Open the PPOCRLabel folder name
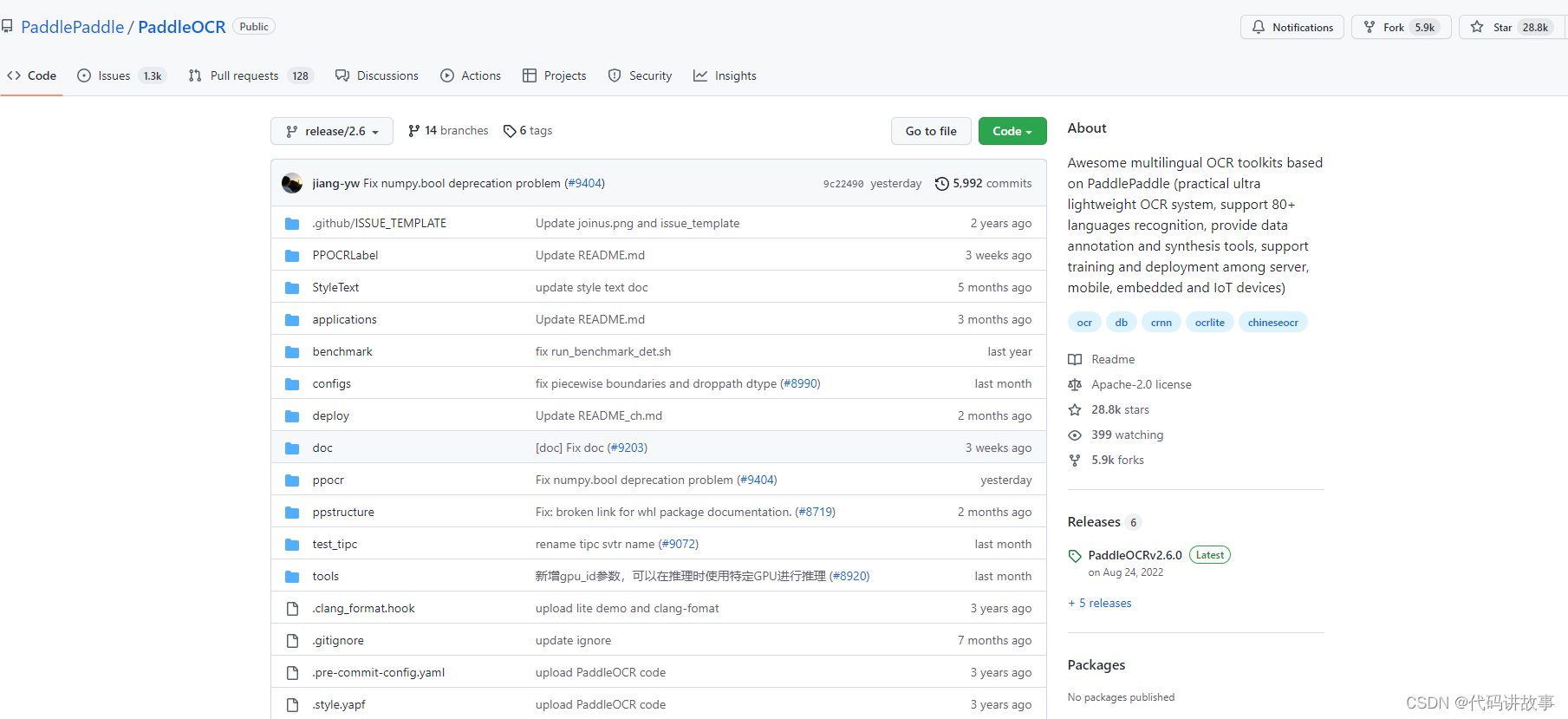This screenshot has height=719, width=1568. pos(345,255)
